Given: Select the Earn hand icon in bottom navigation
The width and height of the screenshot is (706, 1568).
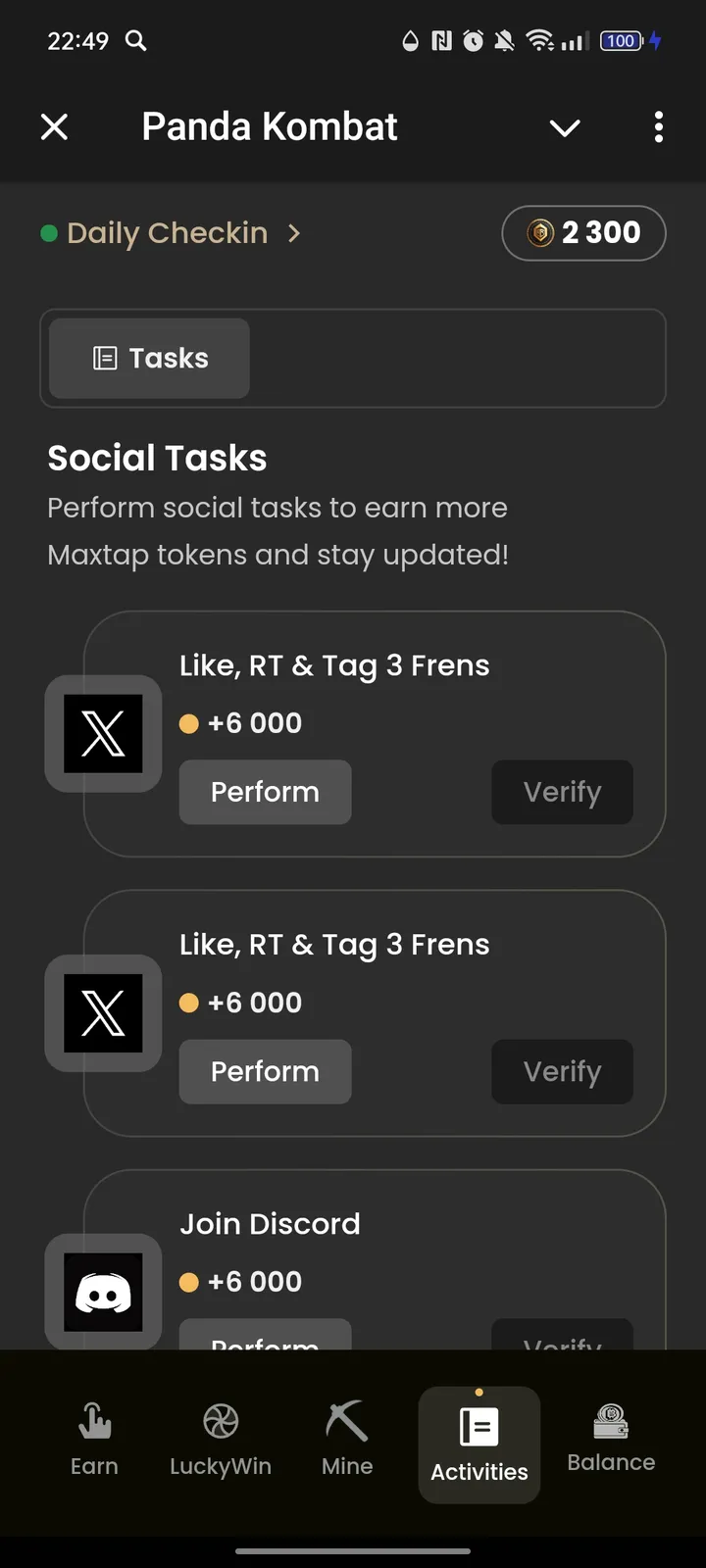Looking at the screenshot, I should [94, 1420].
